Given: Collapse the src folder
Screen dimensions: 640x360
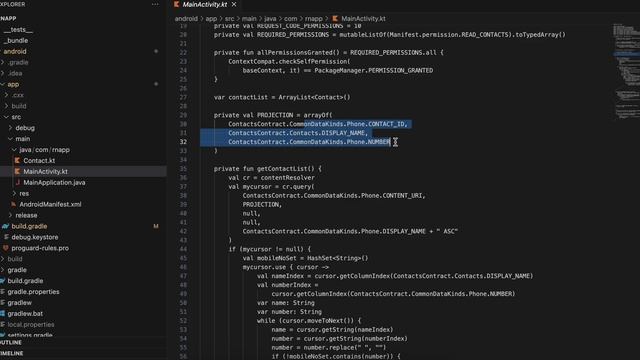Looking at the screenshot, I should click(x=6, y=117).
